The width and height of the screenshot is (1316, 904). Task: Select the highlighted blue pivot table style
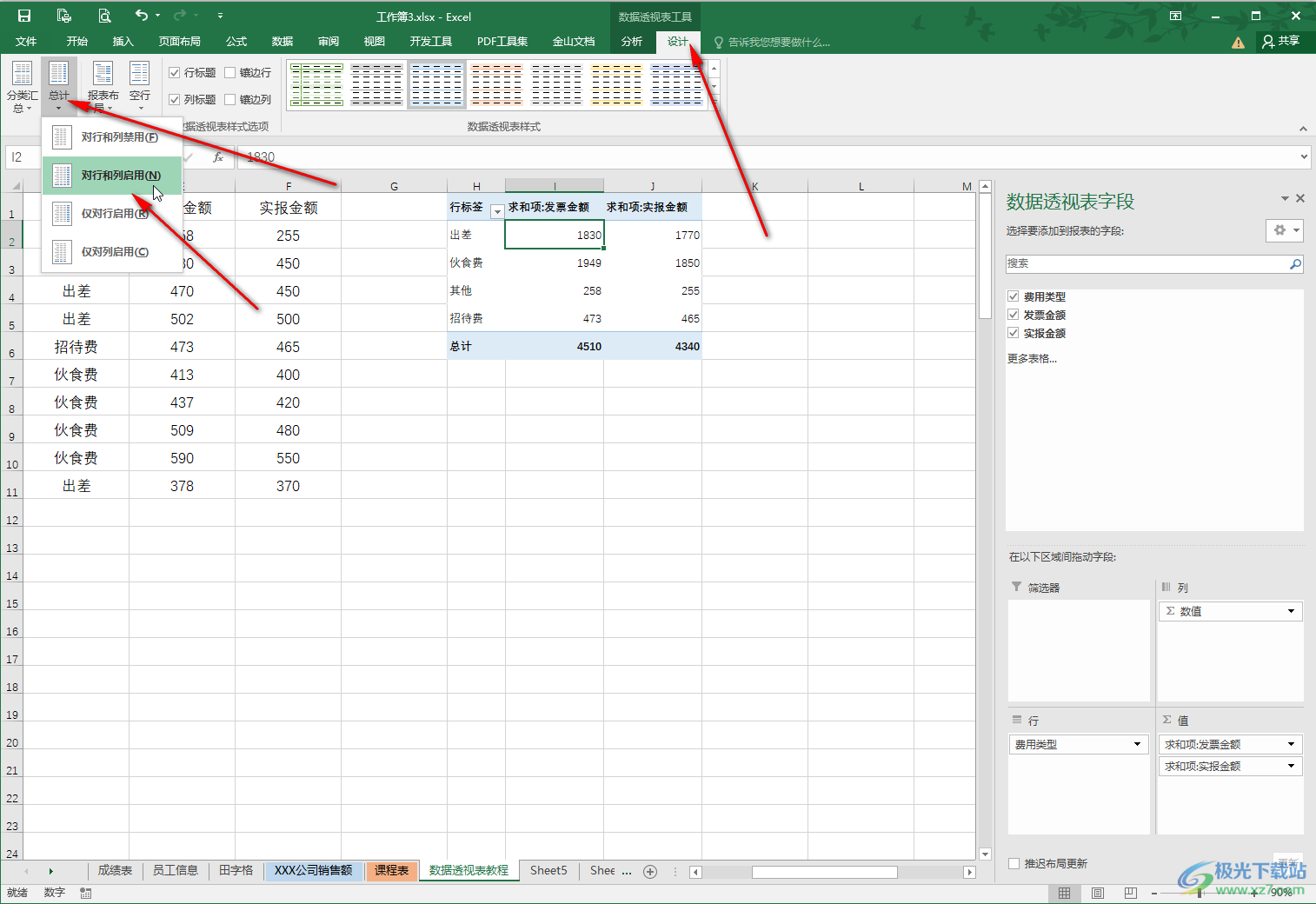[437, 84]
